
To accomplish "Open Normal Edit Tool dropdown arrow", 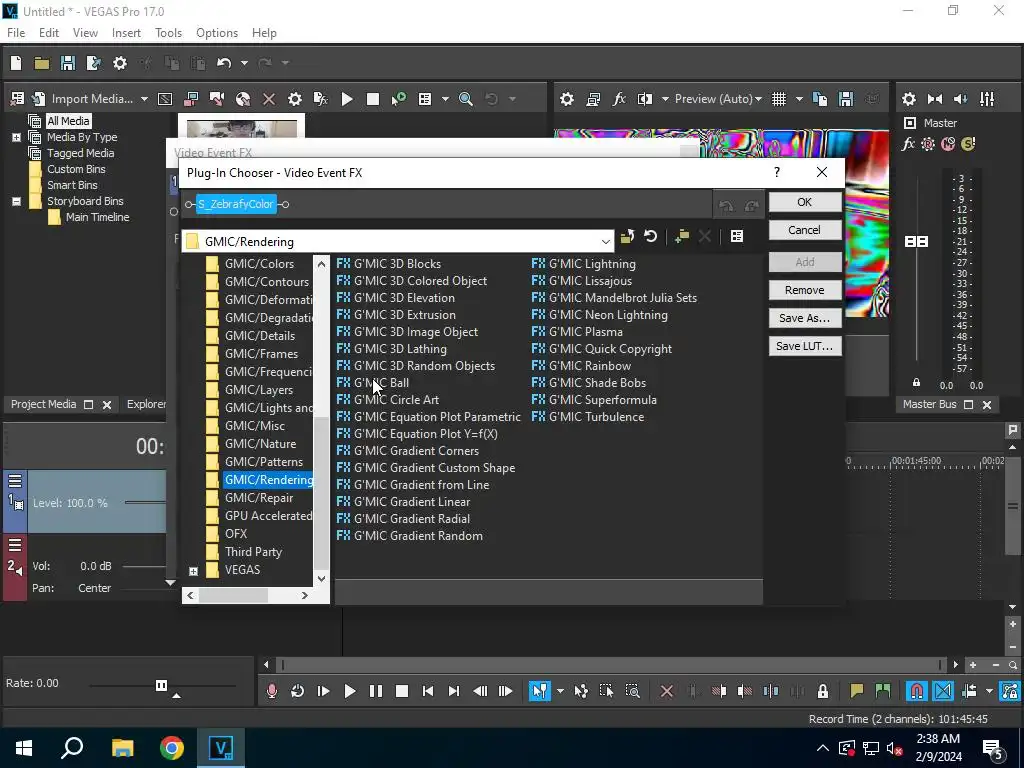I will pos(560,691).
